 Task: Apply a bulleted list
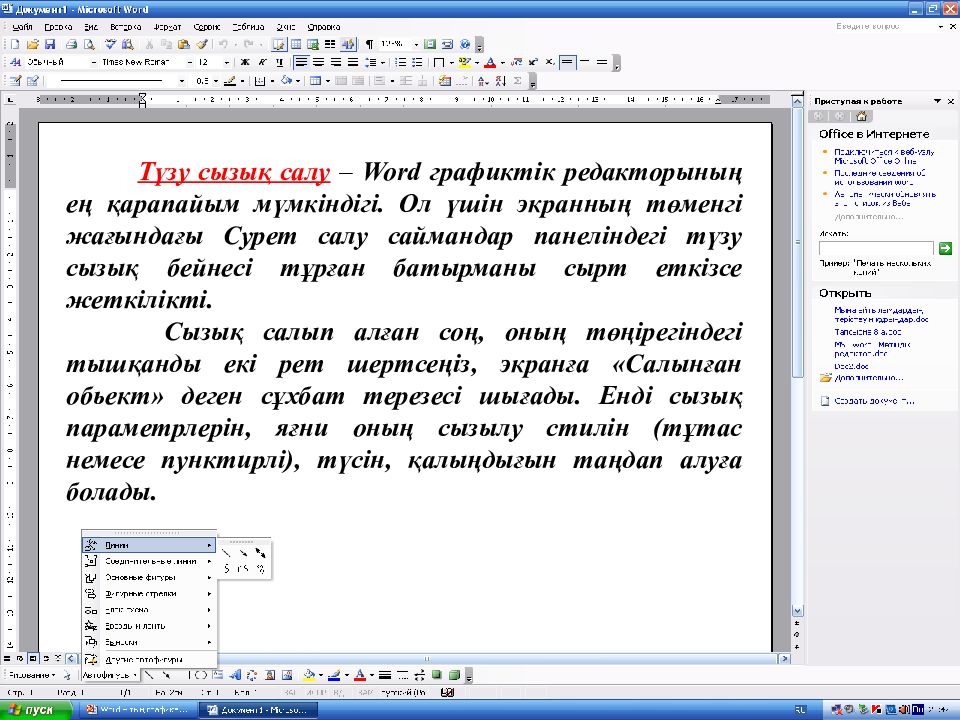pos(418,62)
